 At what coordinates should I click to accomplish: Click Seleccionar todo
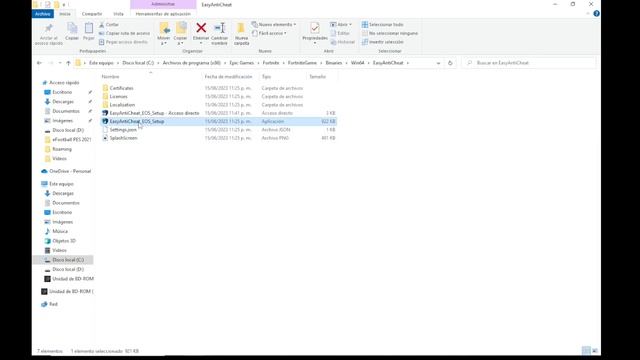coord(382,24)
